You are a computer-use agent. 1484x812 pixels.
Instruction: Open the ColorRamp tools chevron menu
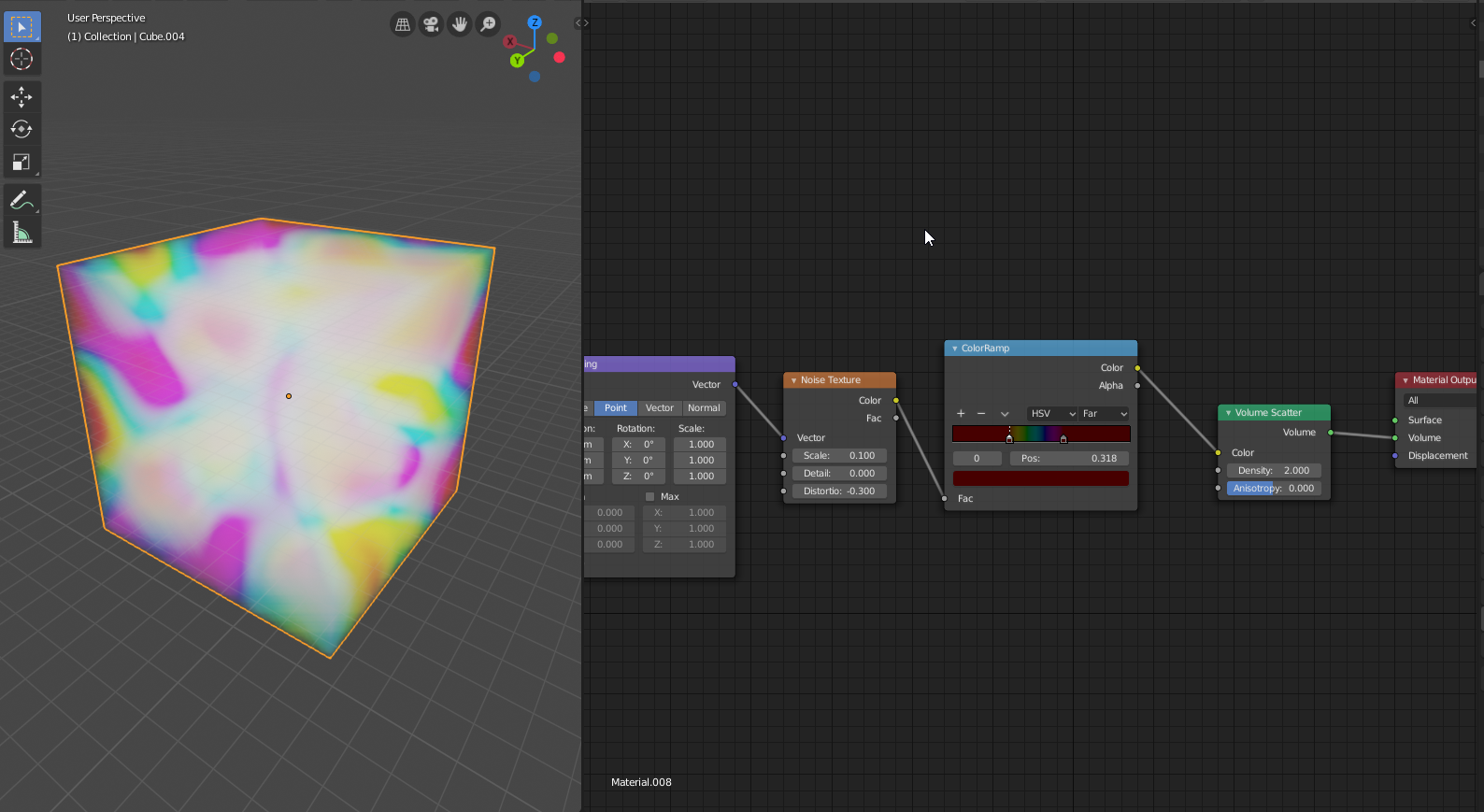1005,413
